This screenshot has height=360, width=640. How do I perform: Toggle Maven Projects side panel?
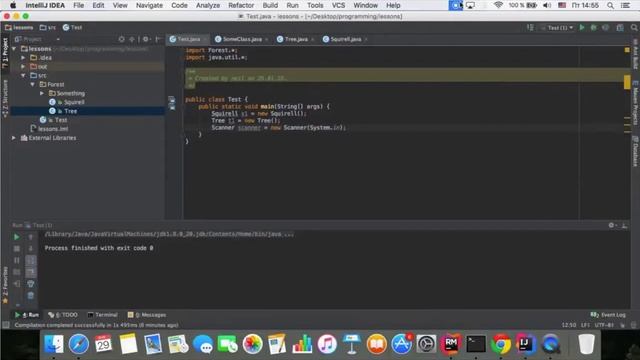635,103
